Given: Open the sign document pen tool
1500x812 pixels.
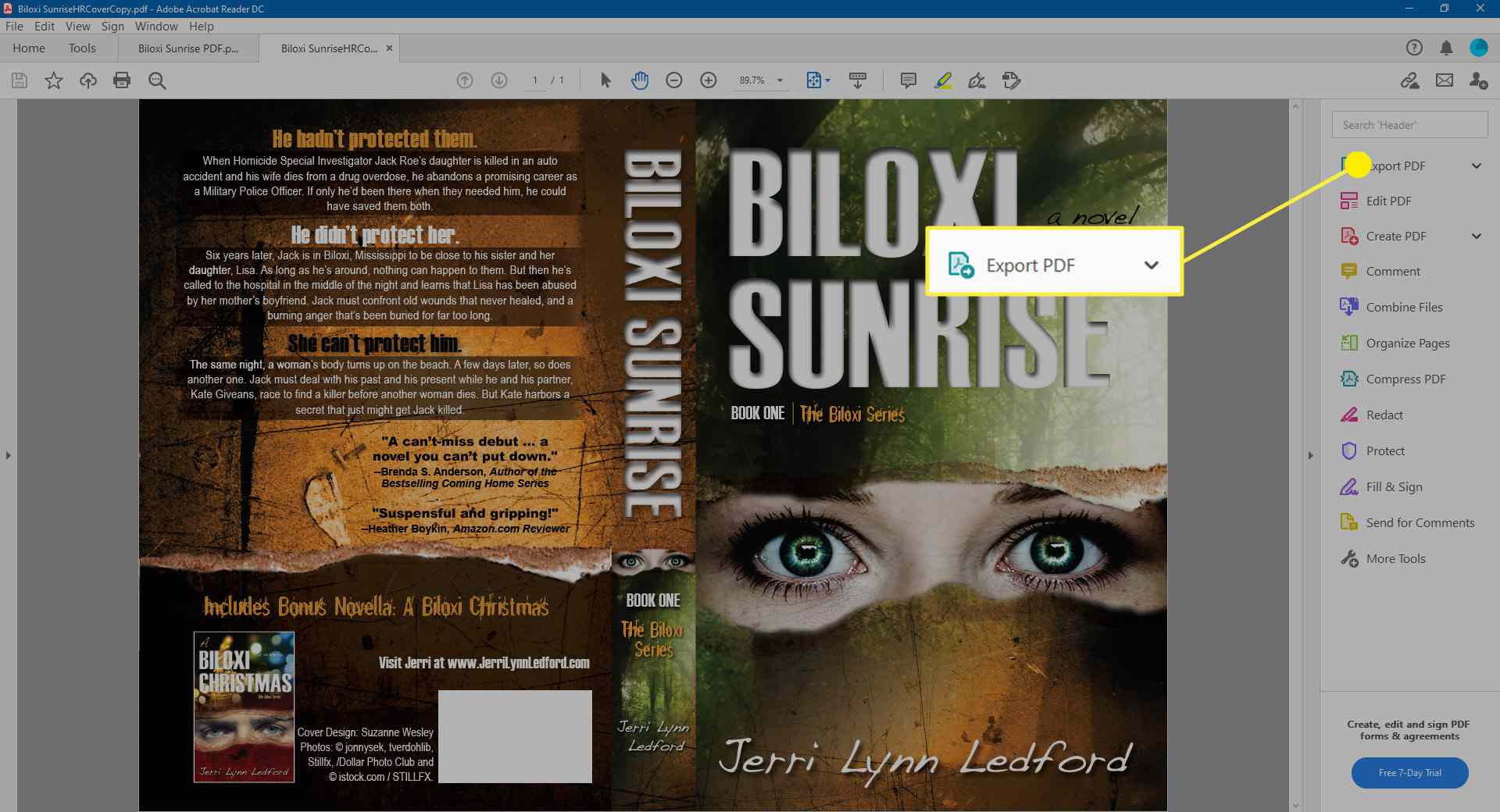Looking at the screenshot, I should pos(977,80).
